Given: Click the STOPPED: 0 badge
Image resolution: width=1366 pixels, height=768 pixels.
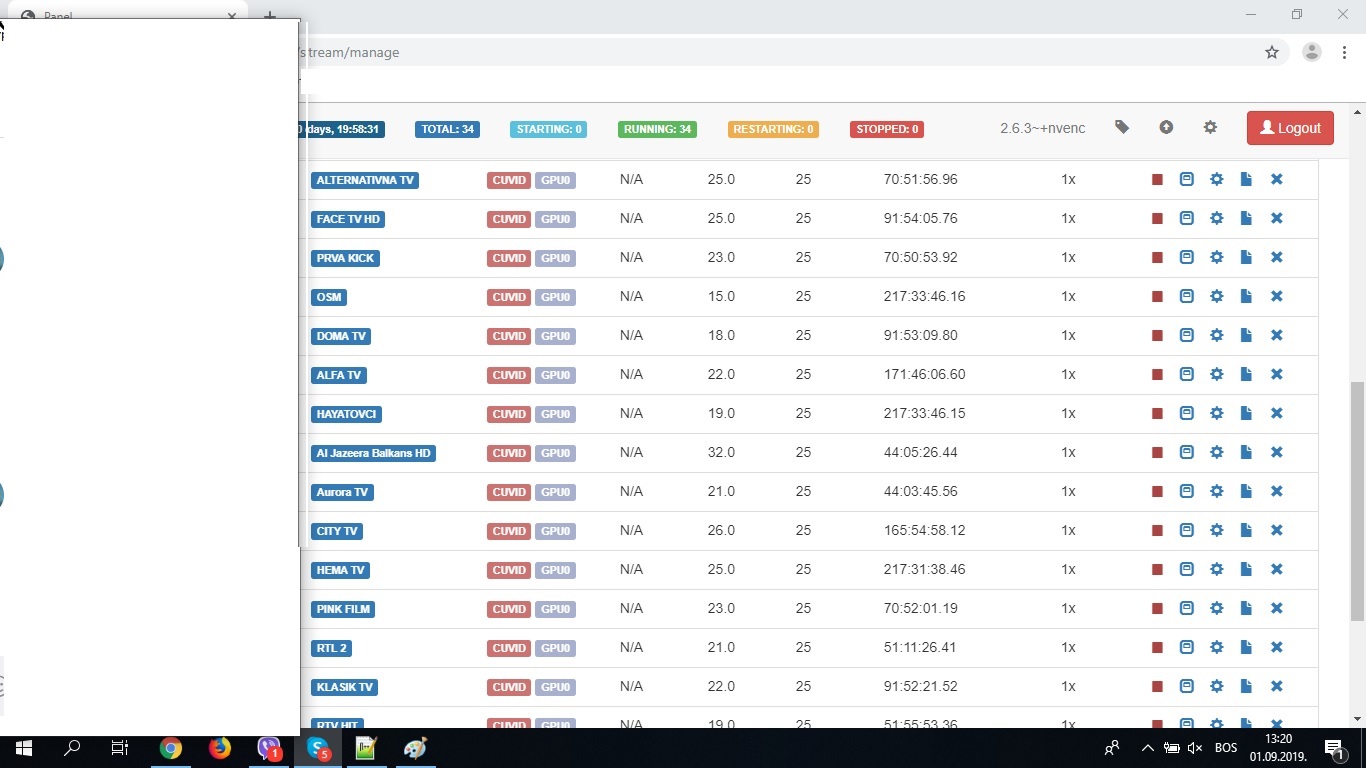Looking at the screenshot, I should coord(887,129).
